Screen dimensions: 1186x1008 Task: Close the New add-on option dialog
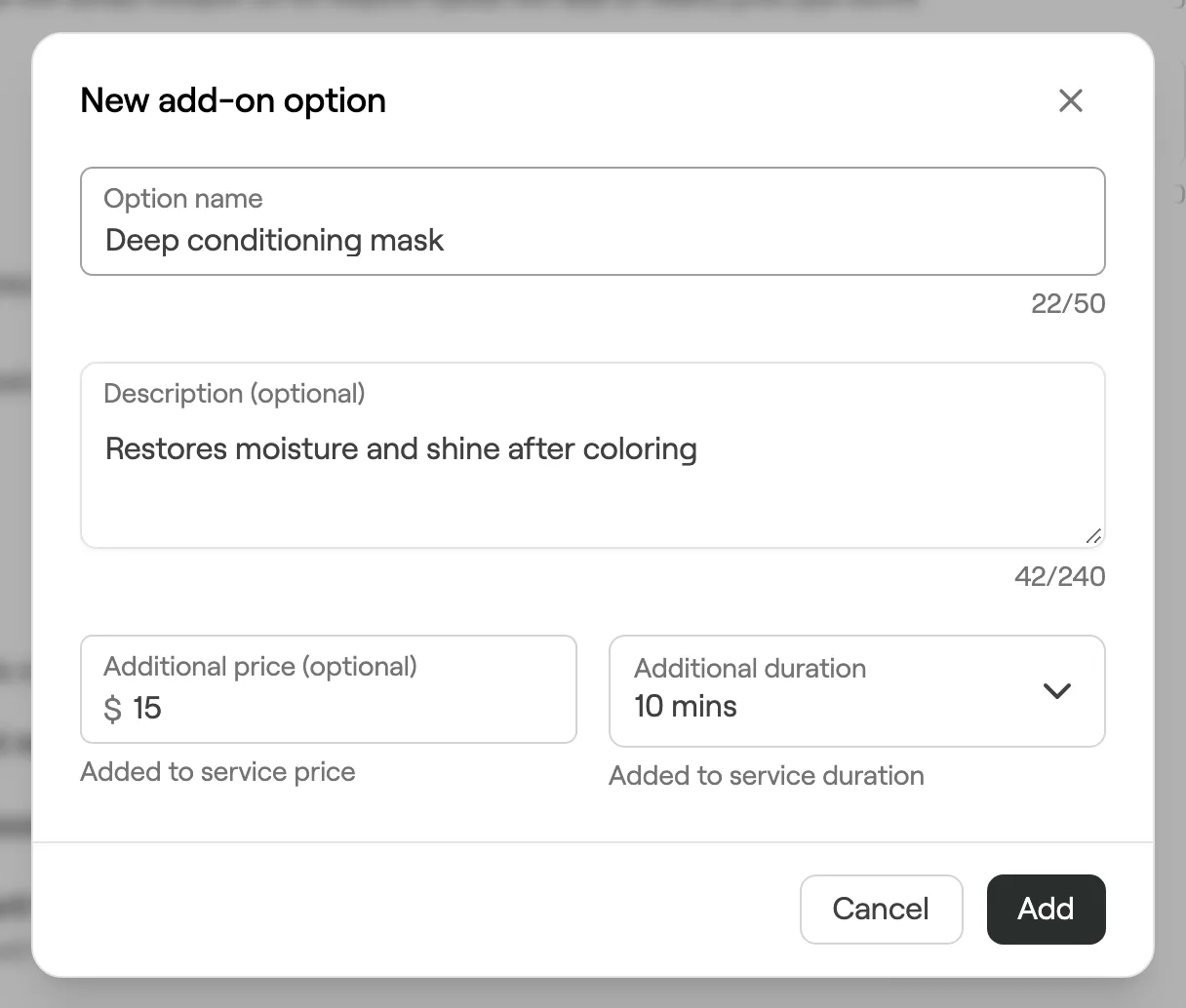(1071, 100)
